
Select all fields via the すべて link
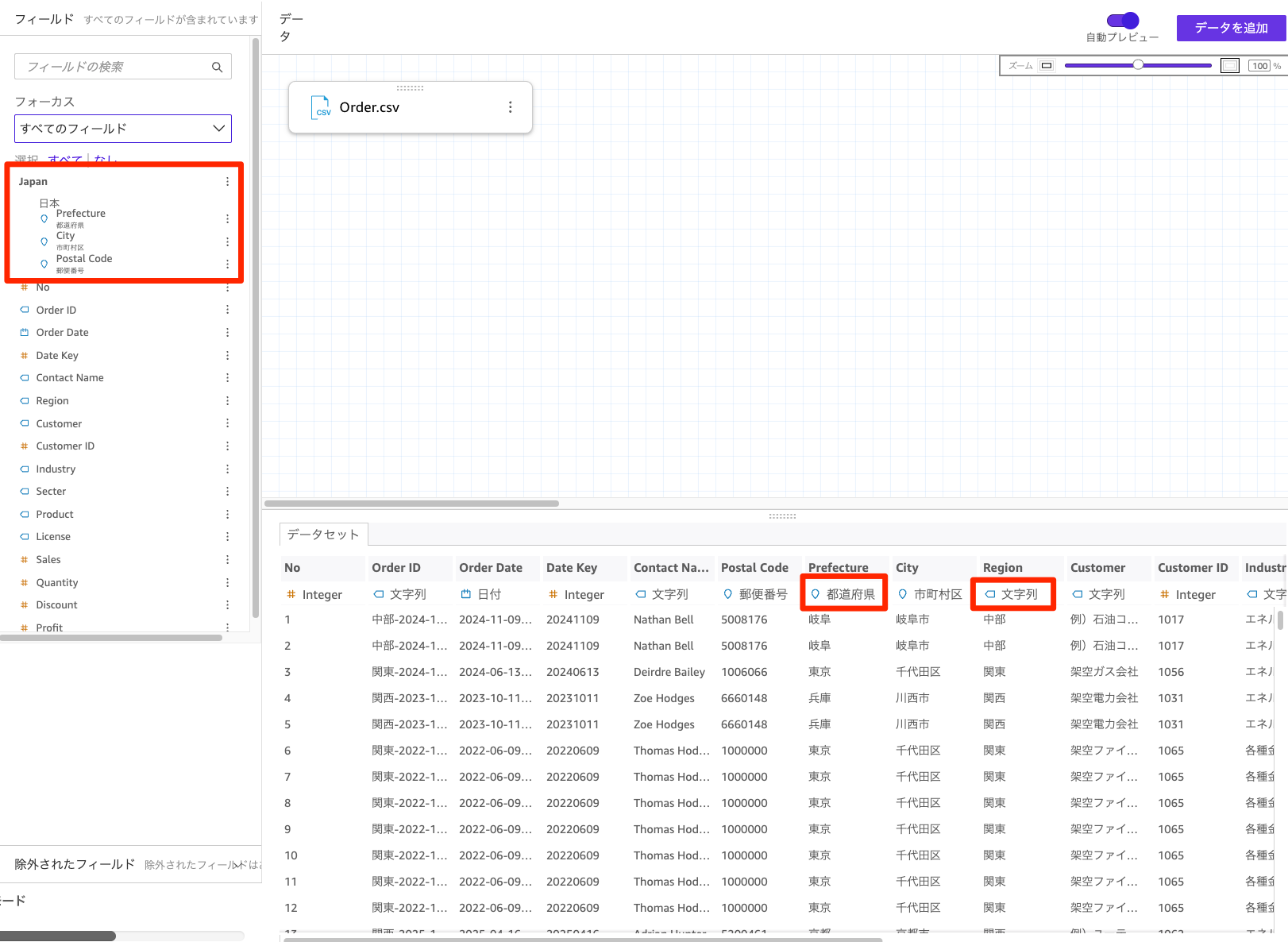[x=63, y=160]
